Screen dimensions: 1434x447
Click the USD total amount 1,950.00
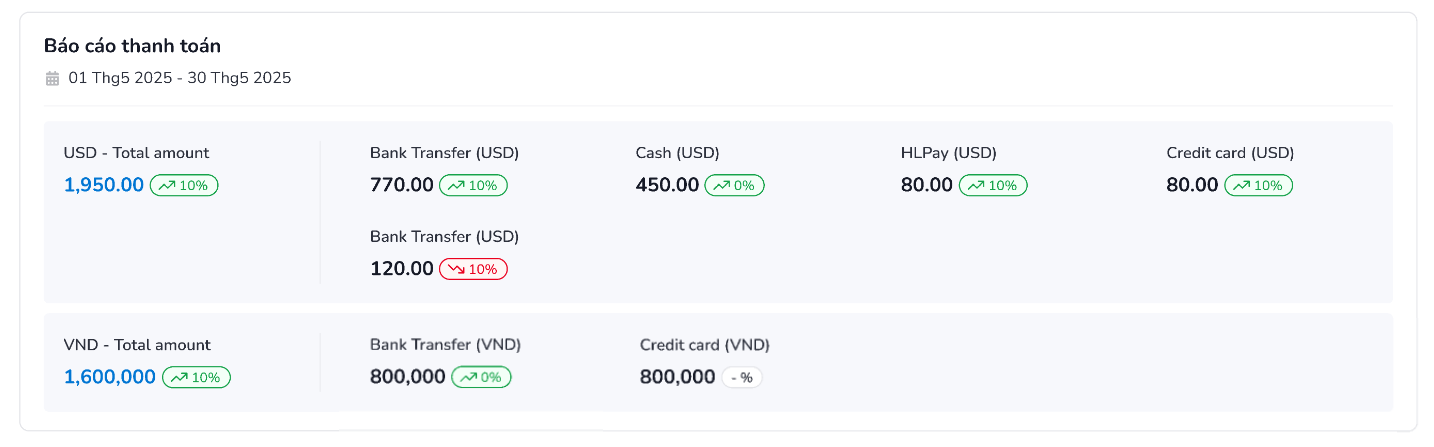tap(104, 185)
